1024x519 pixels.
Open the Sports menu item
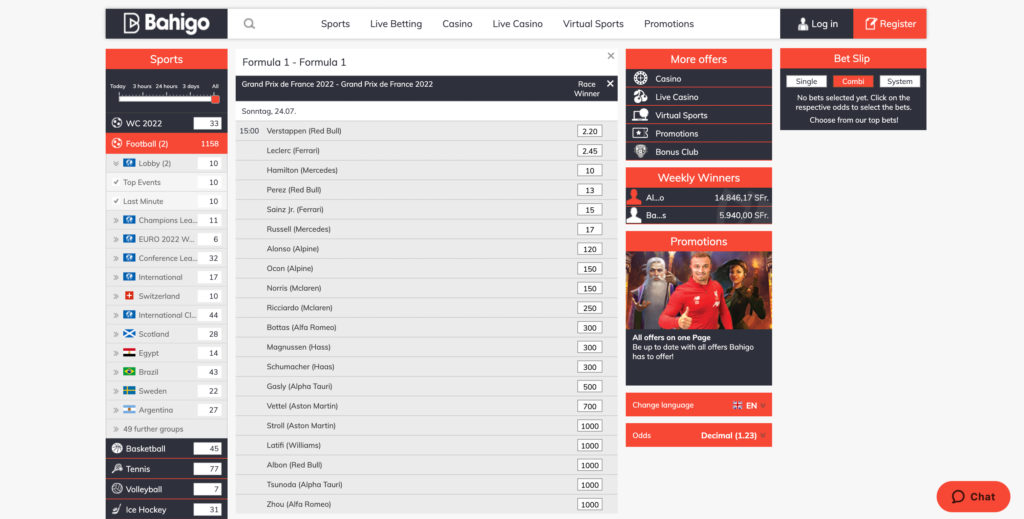[335, 24]
